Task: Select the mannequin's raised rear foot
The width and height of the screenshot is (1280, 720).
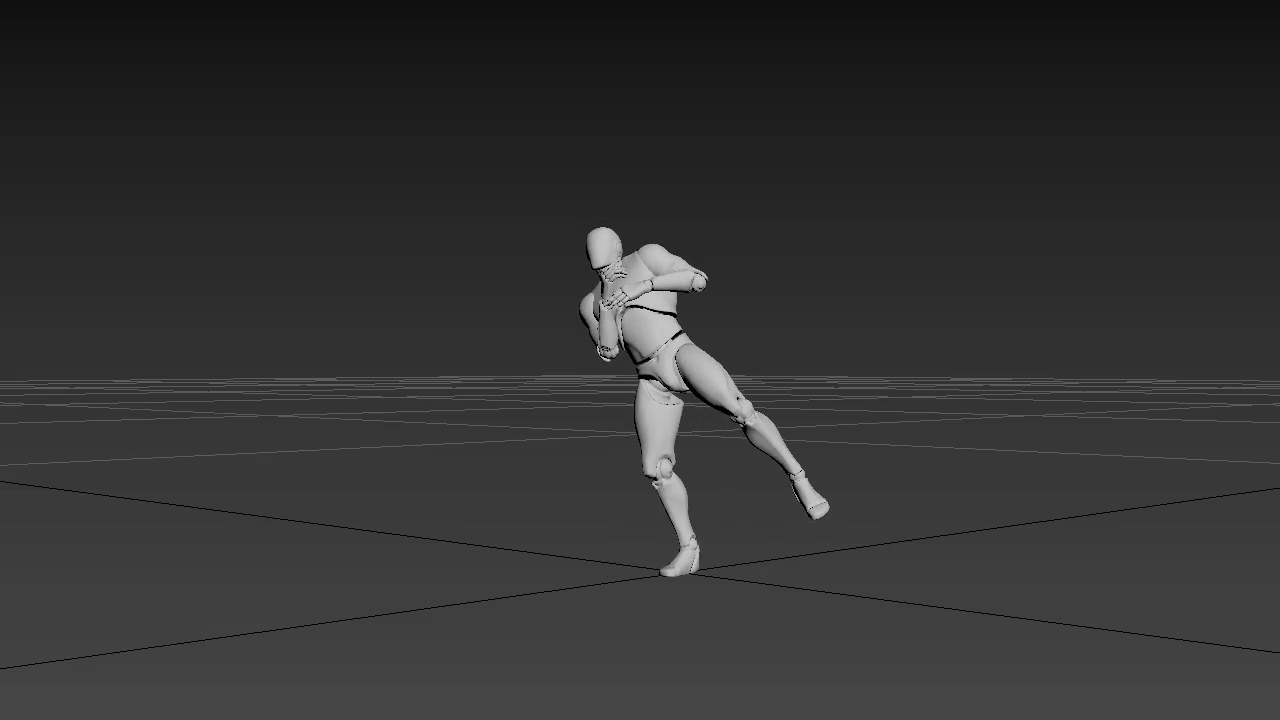Action: (x=810, y=497)
